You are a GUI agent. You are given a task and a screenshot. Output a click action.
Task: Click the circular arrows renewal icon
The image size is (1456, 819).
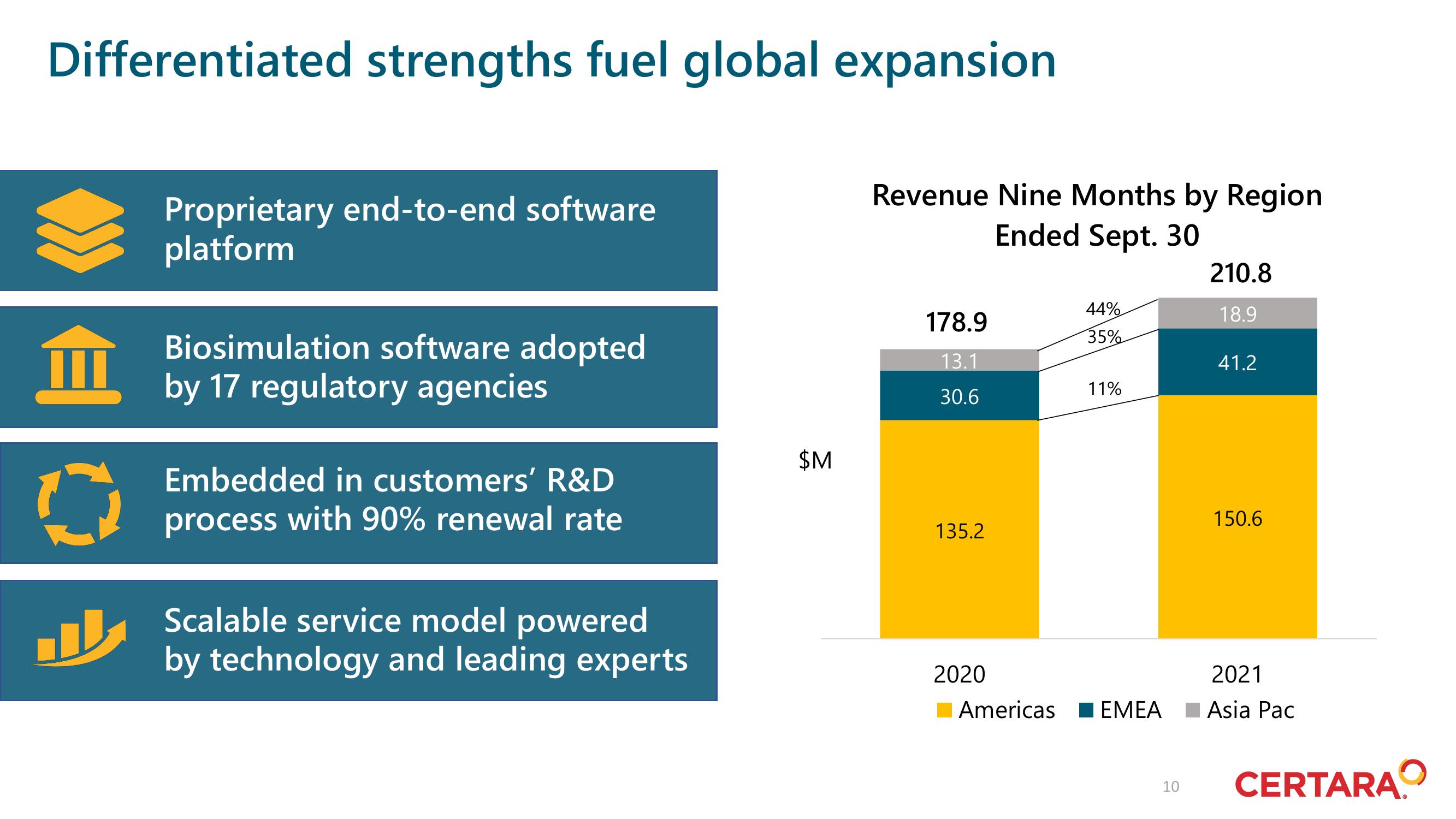[x=79, y=503]
